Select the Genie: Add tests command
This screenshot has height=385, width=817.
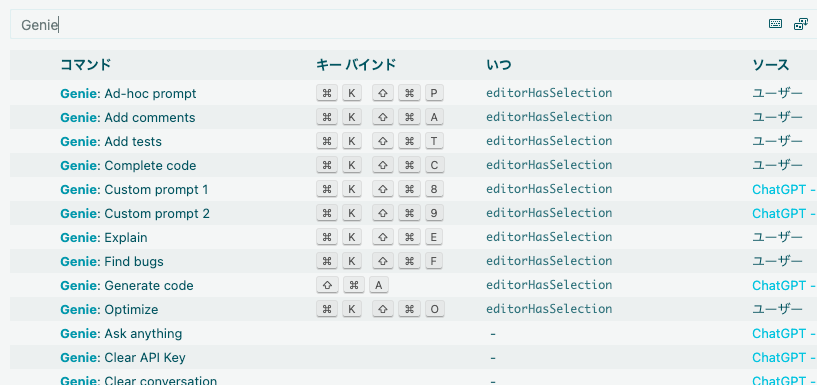(111, 142)
